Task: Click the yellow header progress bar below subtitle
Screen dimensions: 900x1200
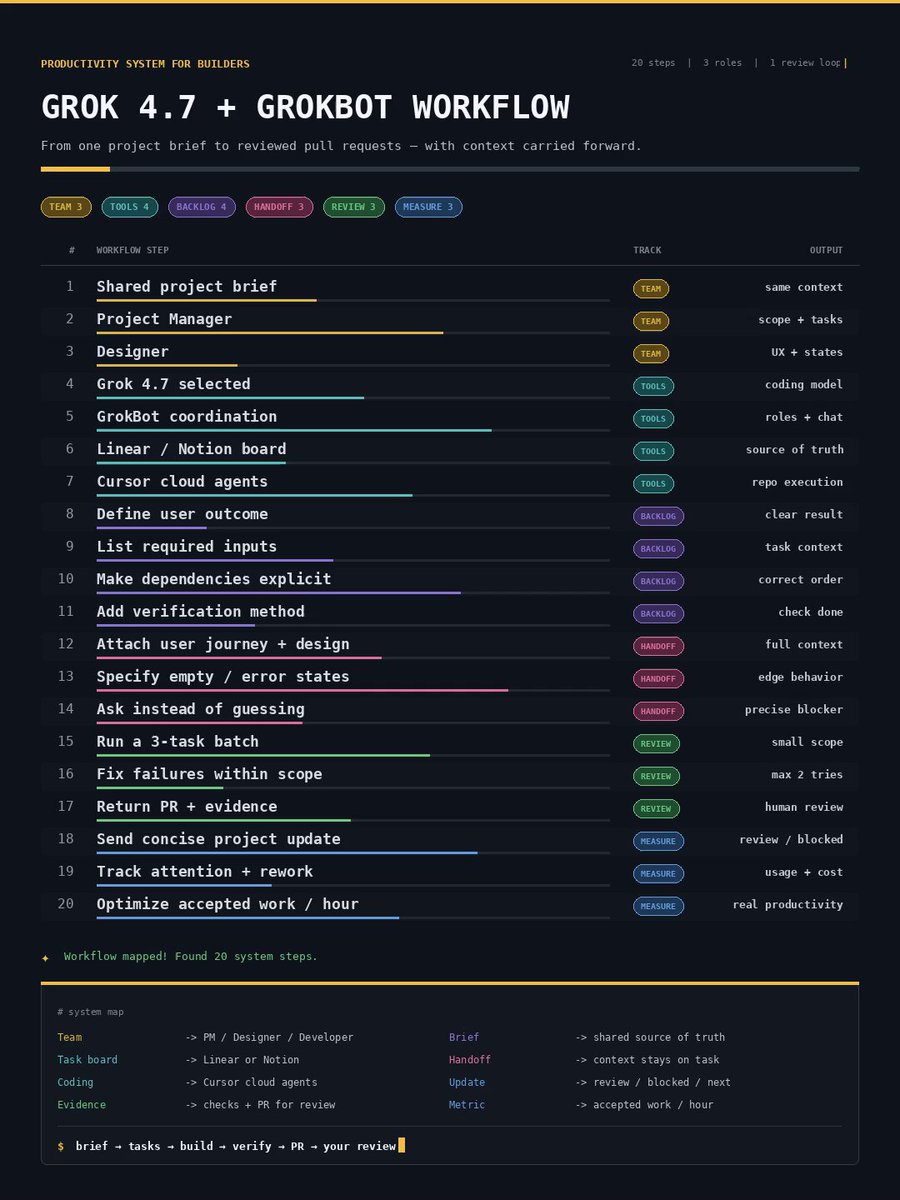Action: 75,169
